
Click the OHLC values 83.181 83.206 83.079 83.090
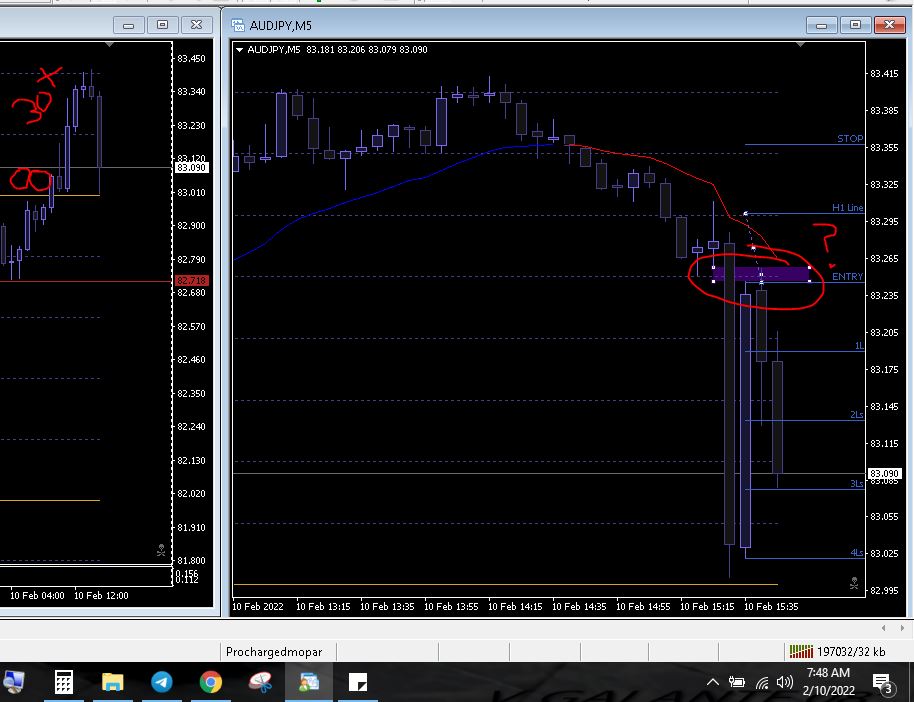point(367,50)
